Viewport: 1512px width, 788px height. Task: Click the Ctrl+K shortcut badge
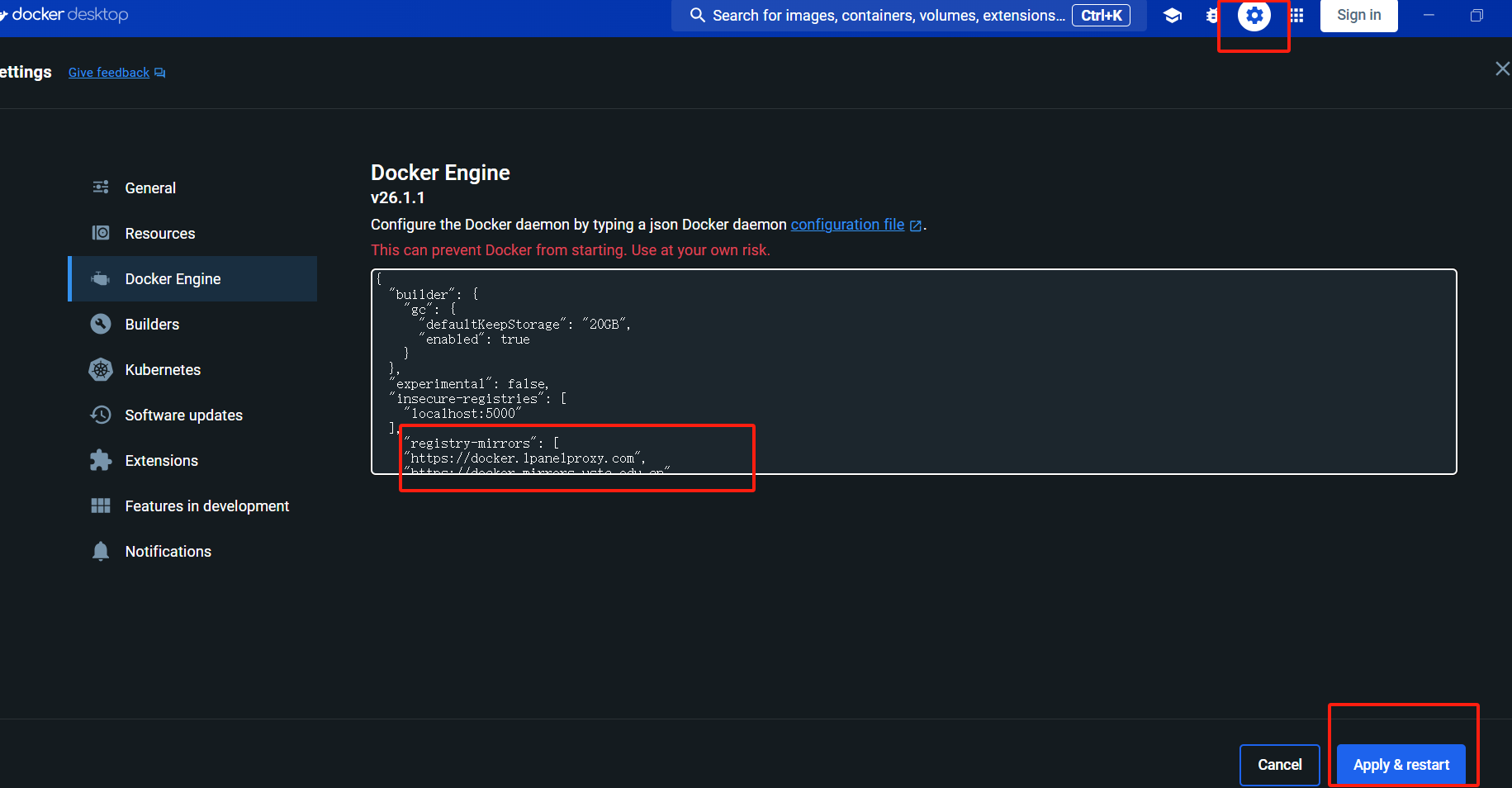click(1101, 16)
